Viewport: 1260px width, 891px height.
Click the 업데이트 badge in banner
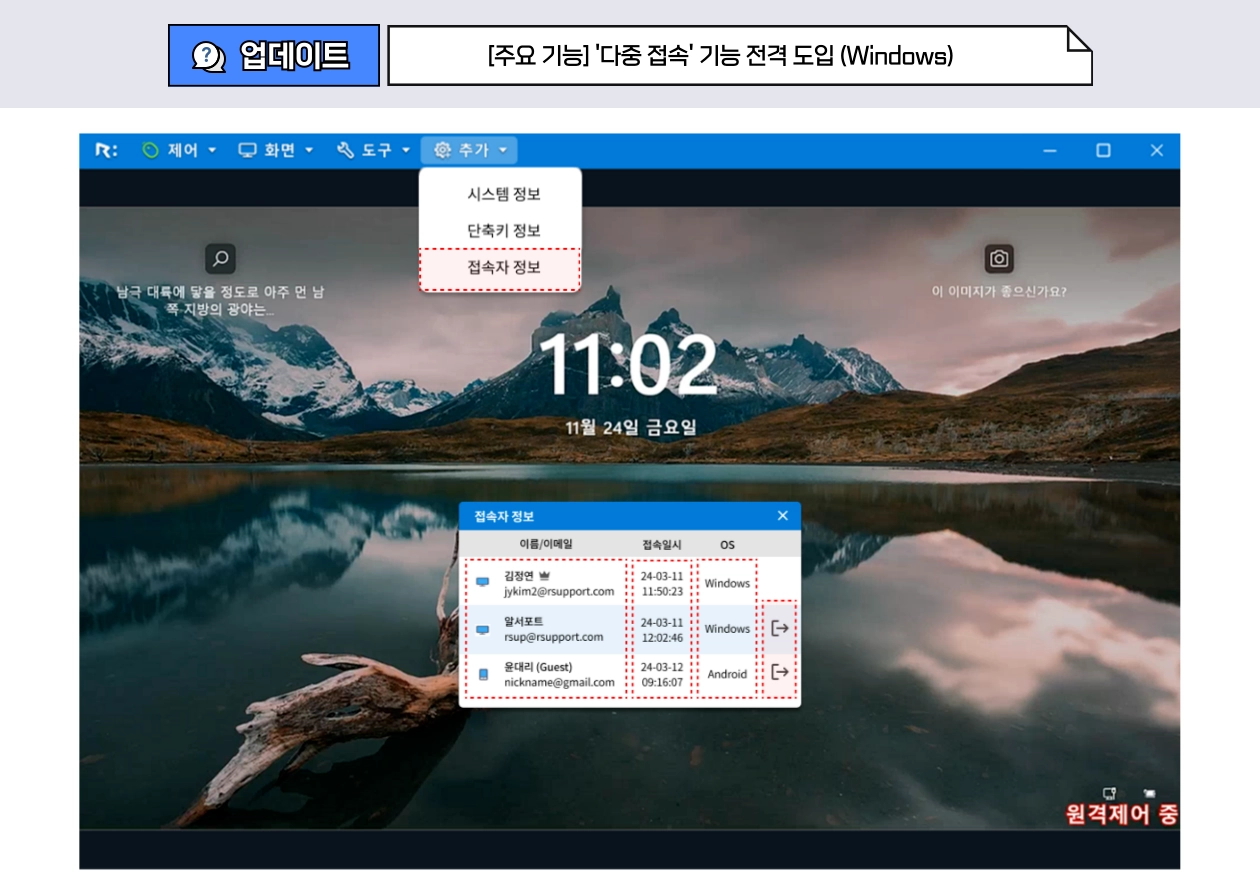click(x=274, y=56)
